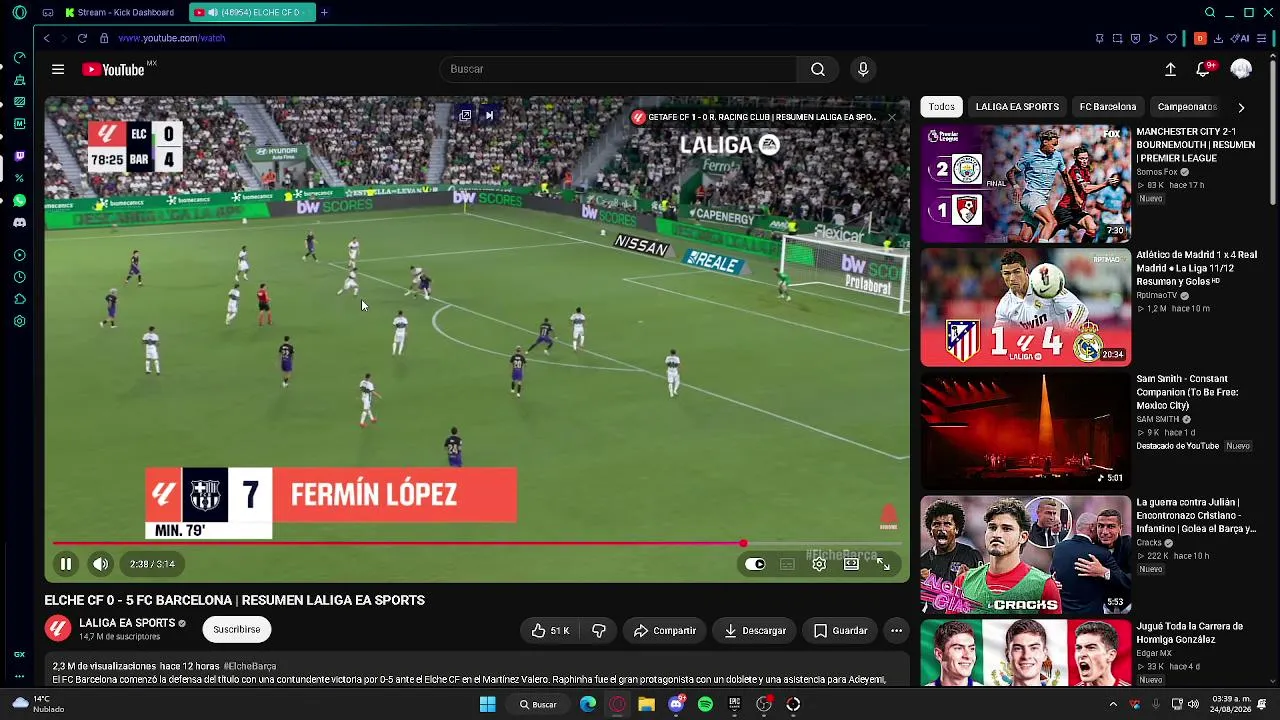Dislike the video
The height and width of the screenshot is (720, 1280).
599,630
